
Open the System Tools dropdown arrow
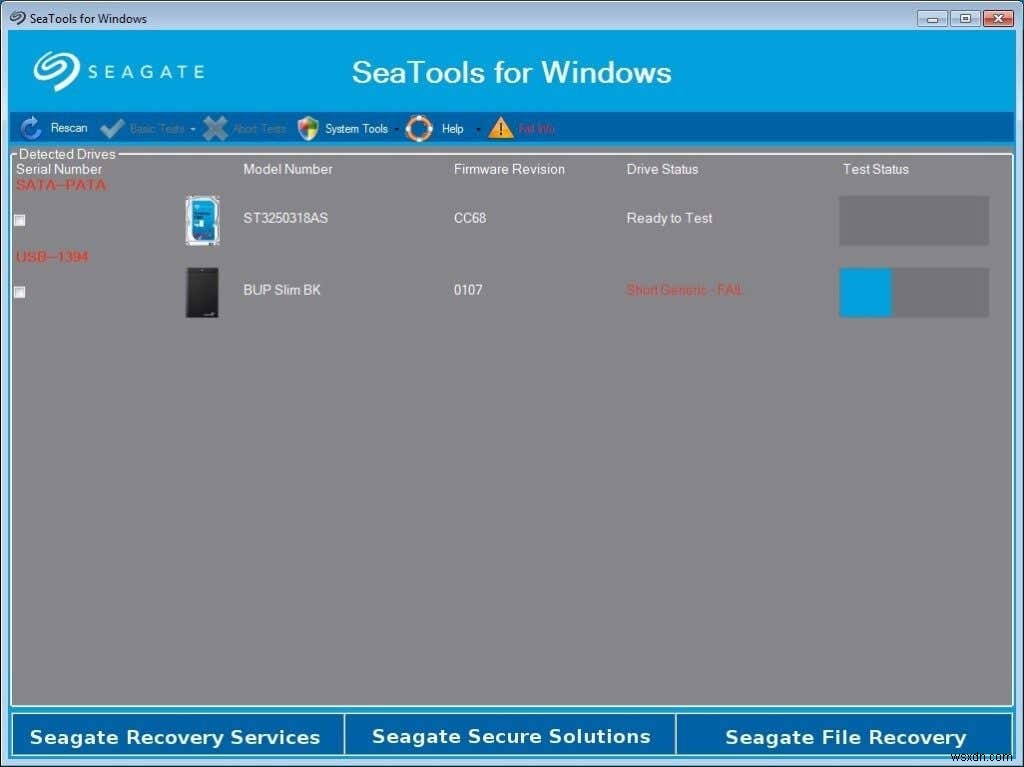[x=396, y=129]
